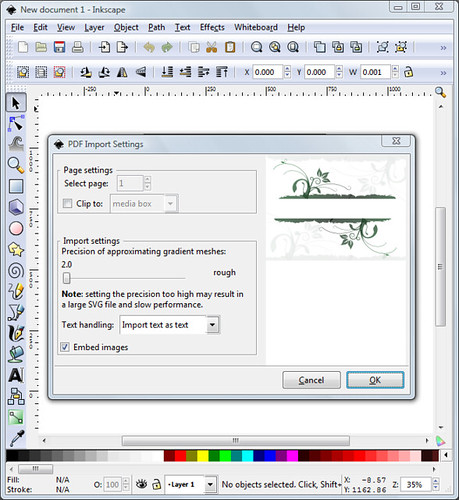Pick the yellow palette swatch
Screen dimensions: 459x500
coord(203,455)
